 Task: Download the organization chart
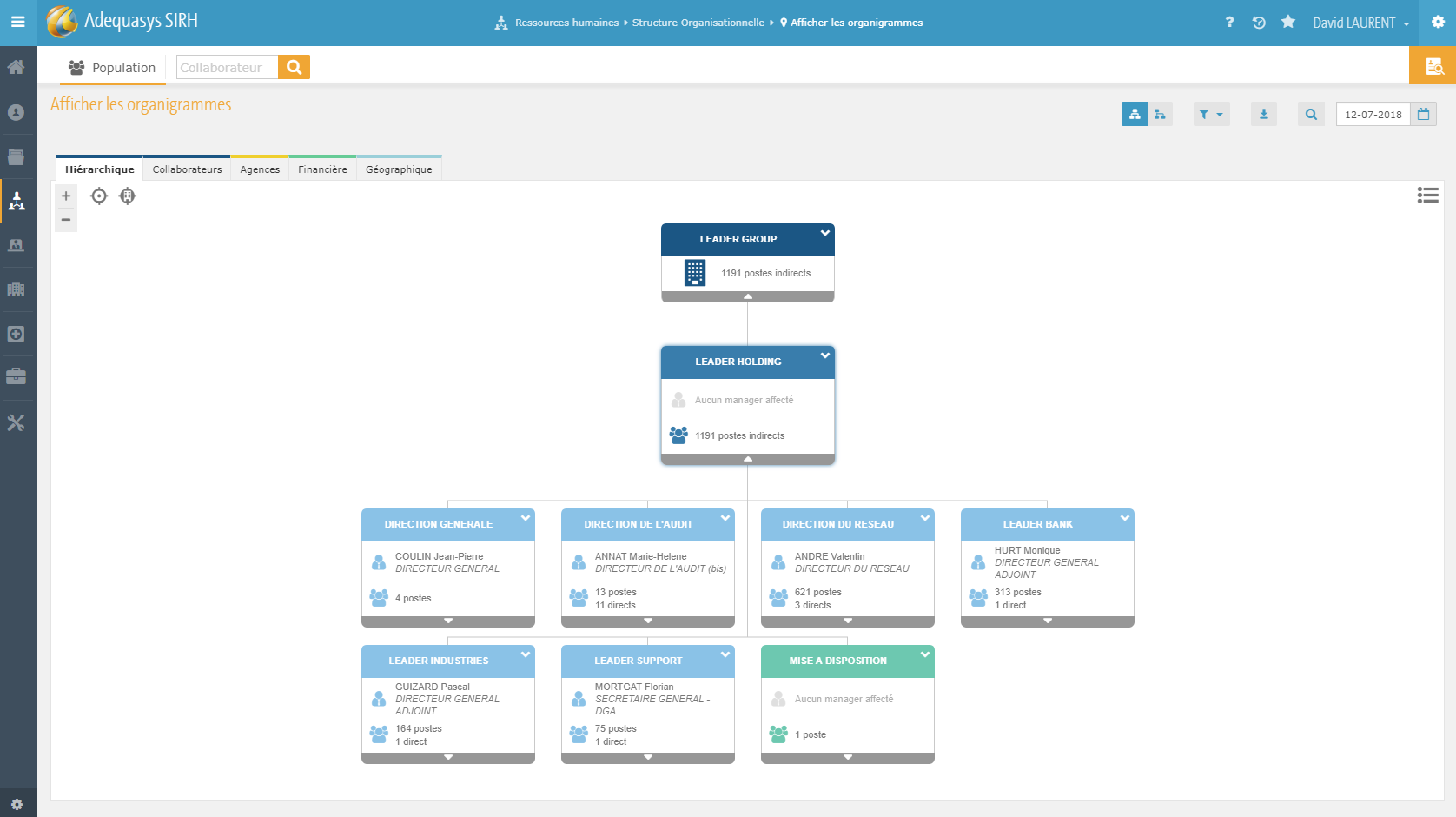click(x=1264, y=114)
